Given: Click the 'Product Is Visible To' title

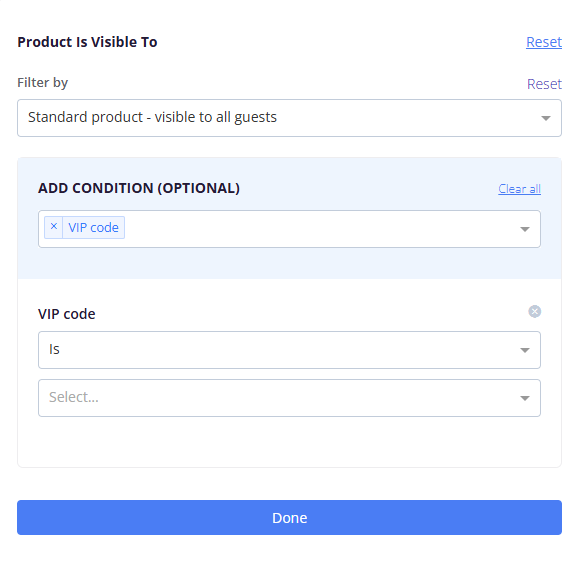Looking at the screenshot, I should pyautogui.click(x=87, y=42).
